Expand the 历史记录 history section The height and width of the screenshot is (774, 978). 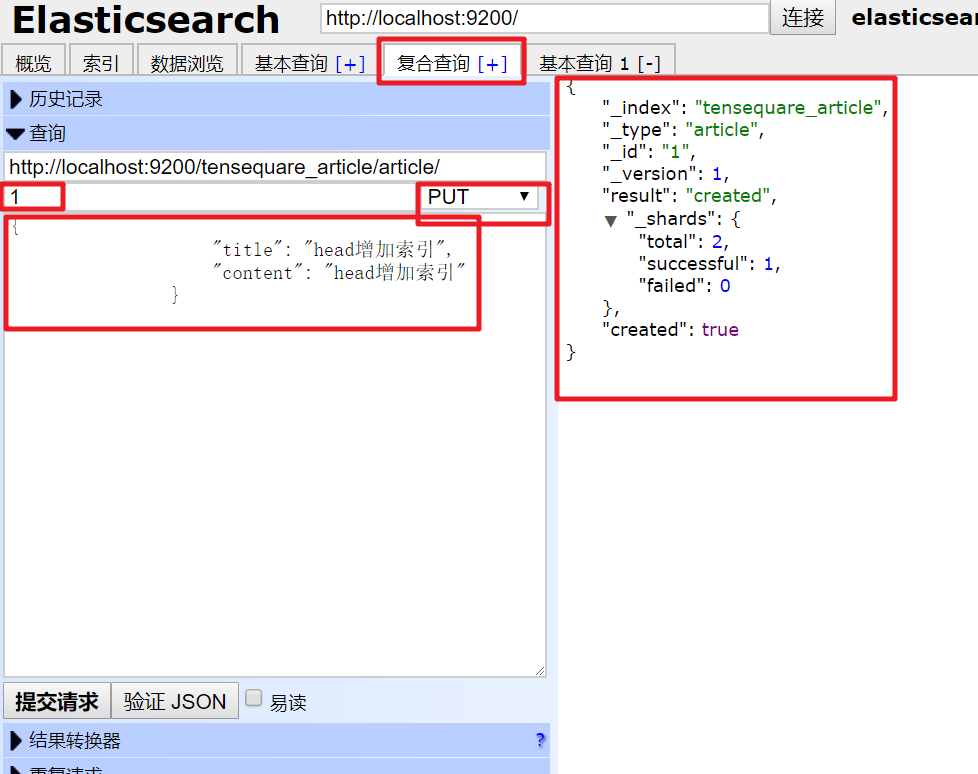(x=276, y=99)
